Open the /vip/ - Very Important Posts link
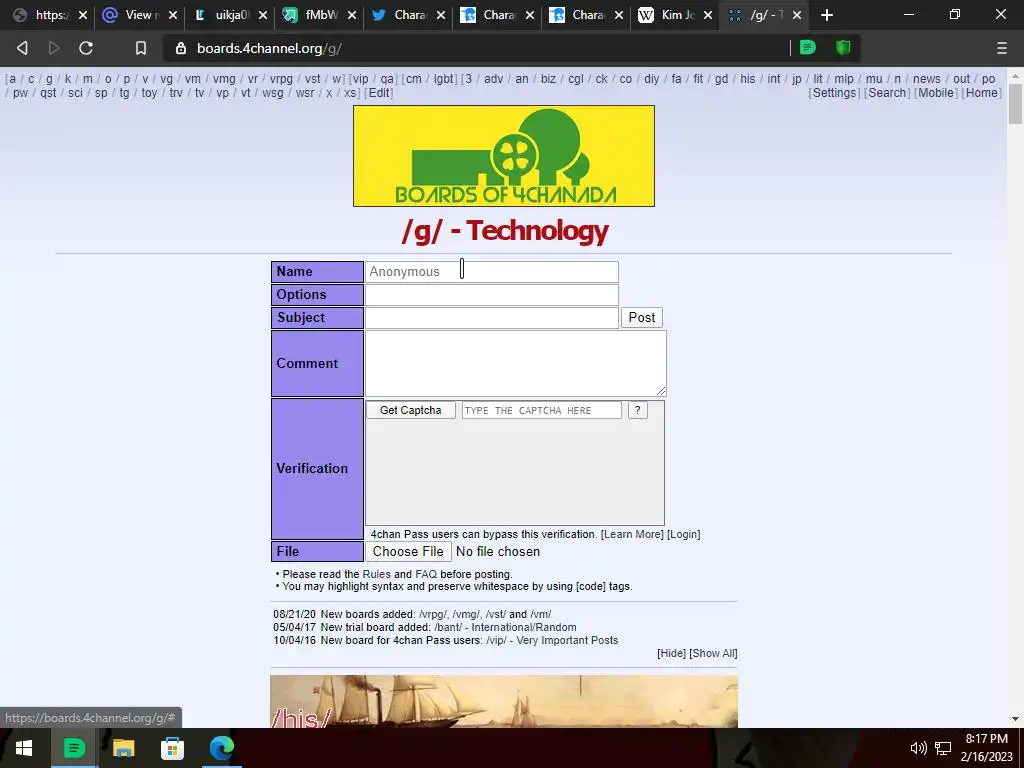Screen dimensions: 1024x768 point(552,640)
